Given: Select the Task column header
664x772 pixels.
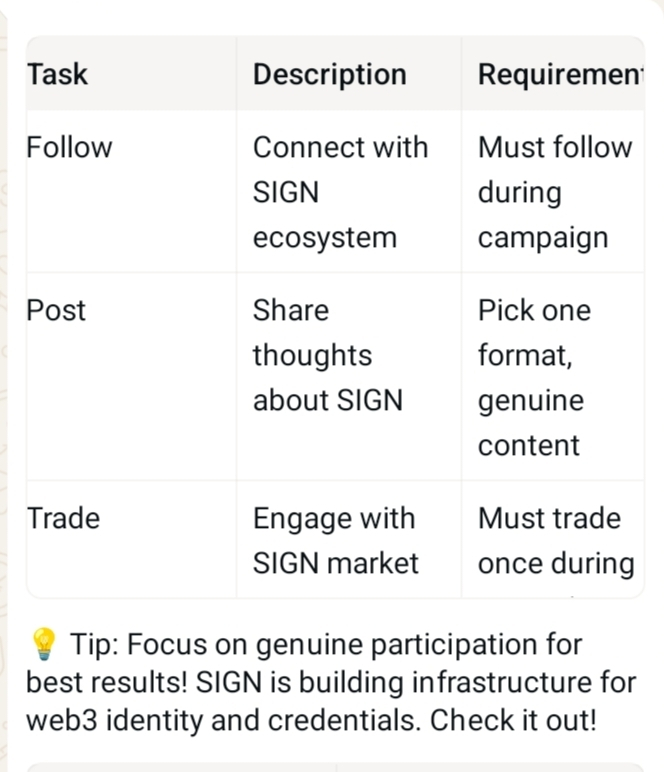Looking at the screenshot, I should [x=57, y=74].
